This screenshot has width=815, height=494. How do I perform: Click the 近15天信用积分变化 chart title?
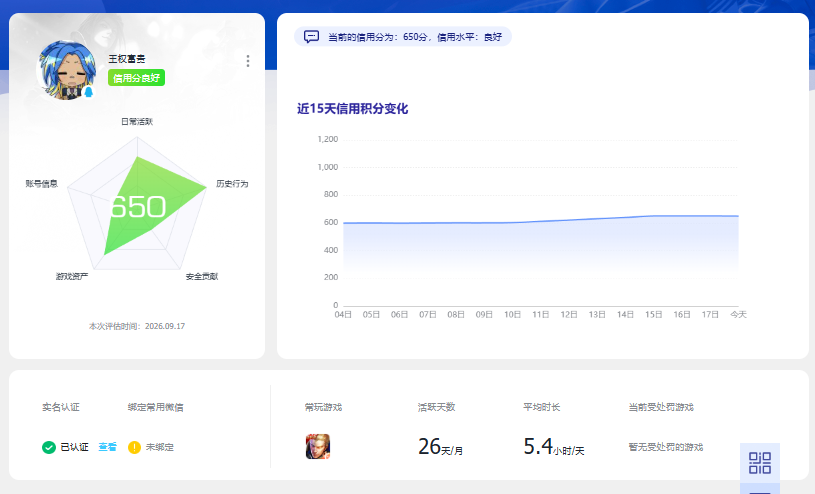pos(352,109)
